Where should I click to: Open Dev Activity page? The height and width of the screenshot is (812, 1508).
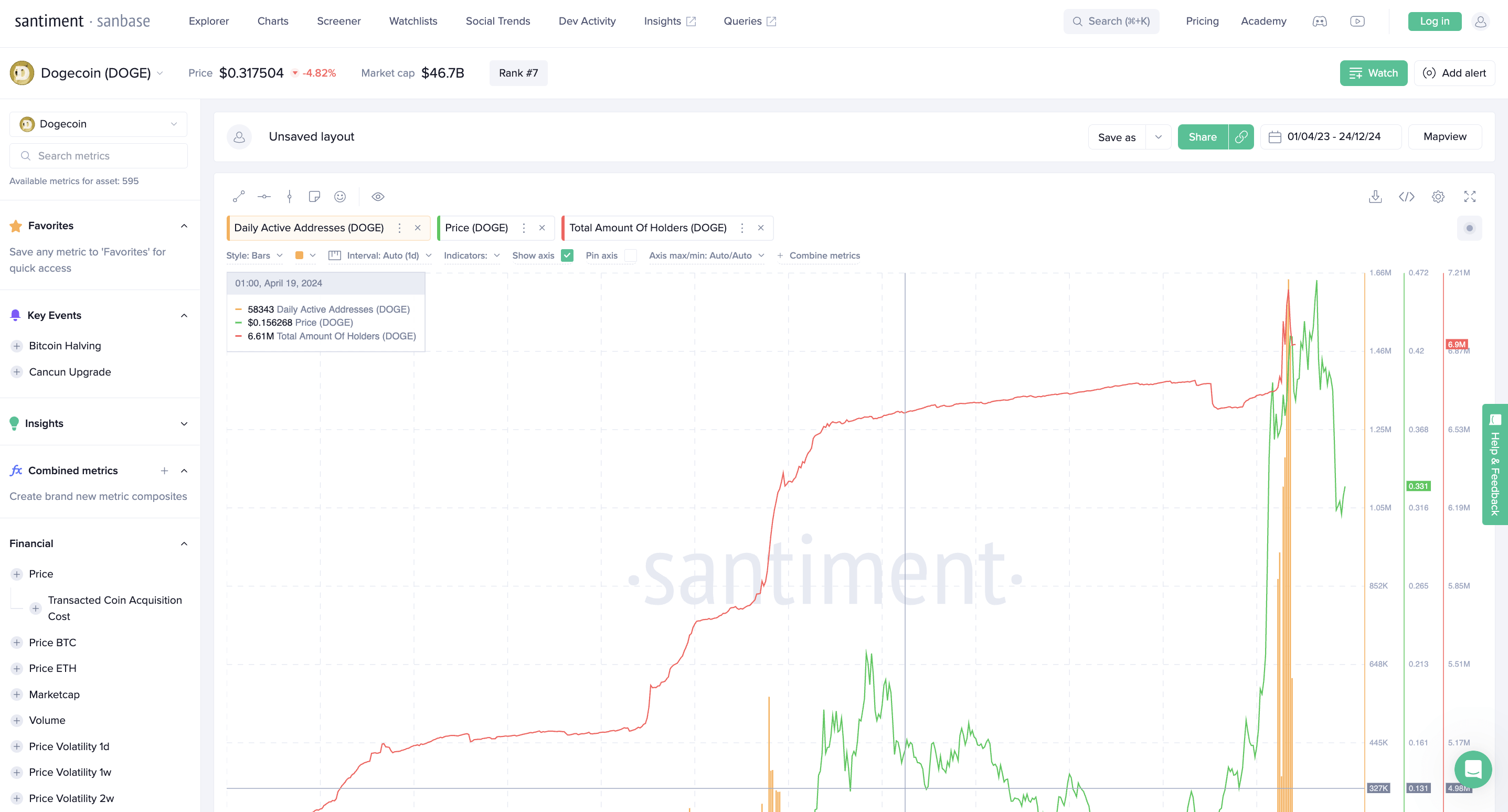pos(587,21)
